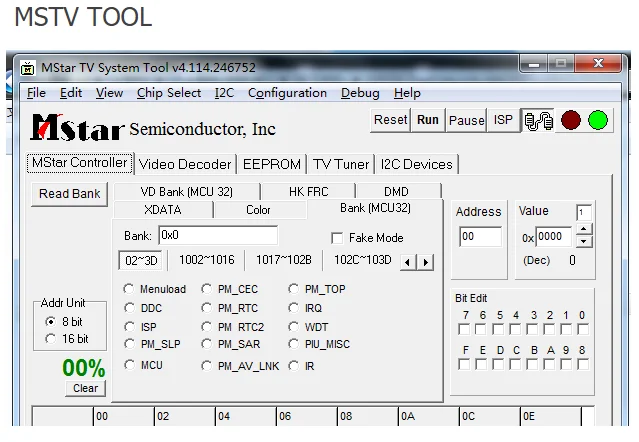Click the Value hex field showing 0000
This screenshot has height=442, width=639.
(x=553, y=237)
